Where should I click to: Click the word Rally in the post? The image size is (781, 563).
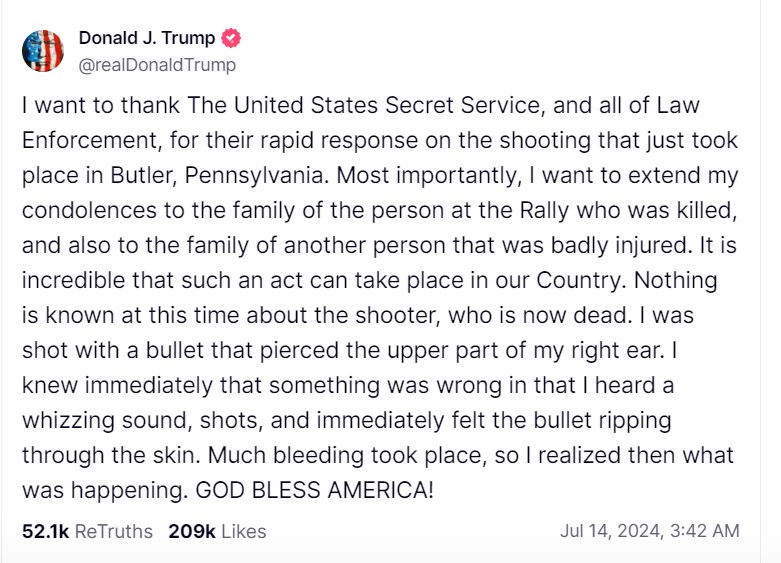click(x=544, y=210)
